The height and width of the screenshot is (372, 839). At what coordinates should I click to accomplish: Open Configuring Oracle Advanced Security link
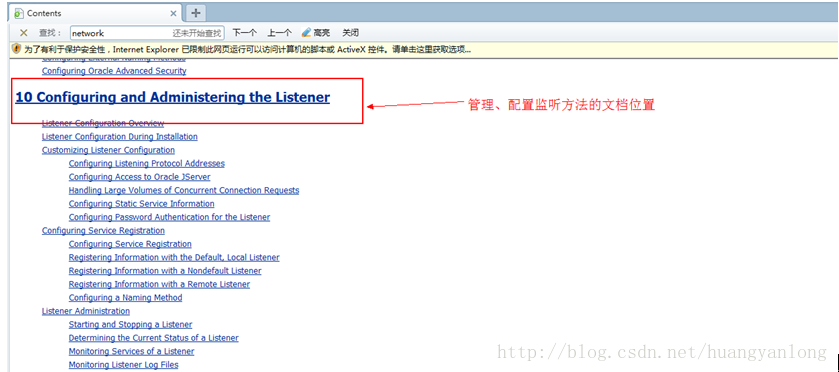[114, 71]
